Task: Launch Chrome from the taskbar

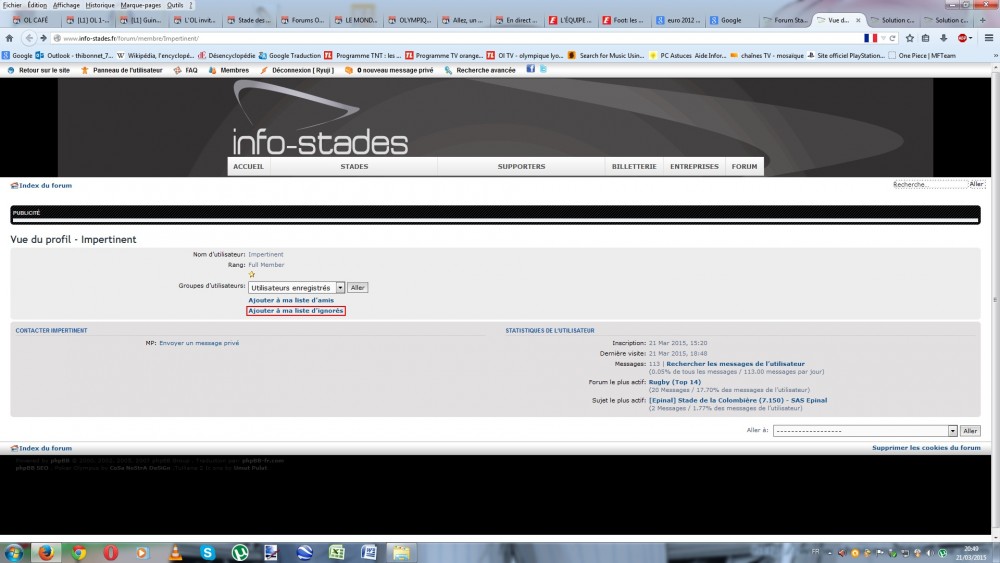Action: (x=79, y=552)
